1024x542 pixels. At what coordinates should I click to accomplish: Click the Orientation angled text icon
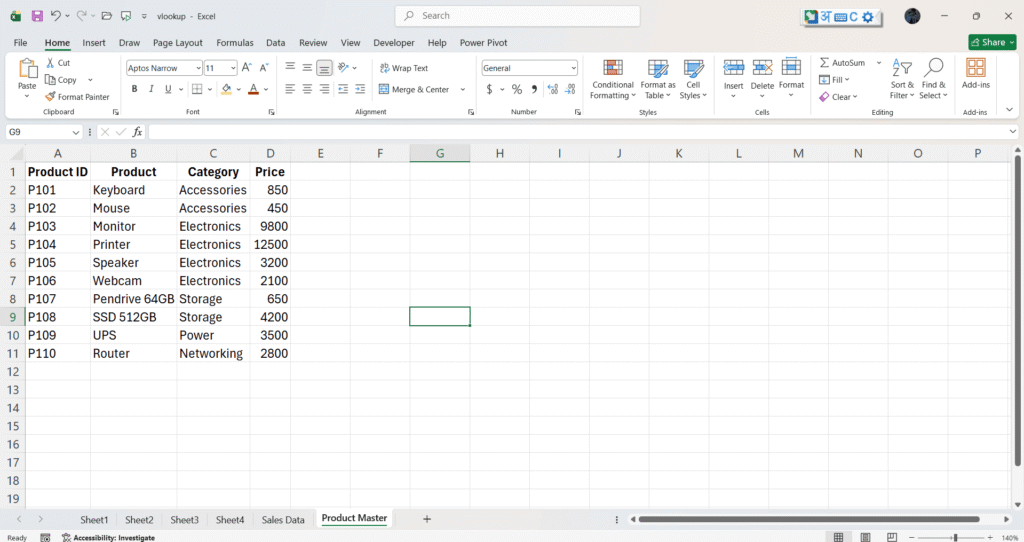coord(344,67)
